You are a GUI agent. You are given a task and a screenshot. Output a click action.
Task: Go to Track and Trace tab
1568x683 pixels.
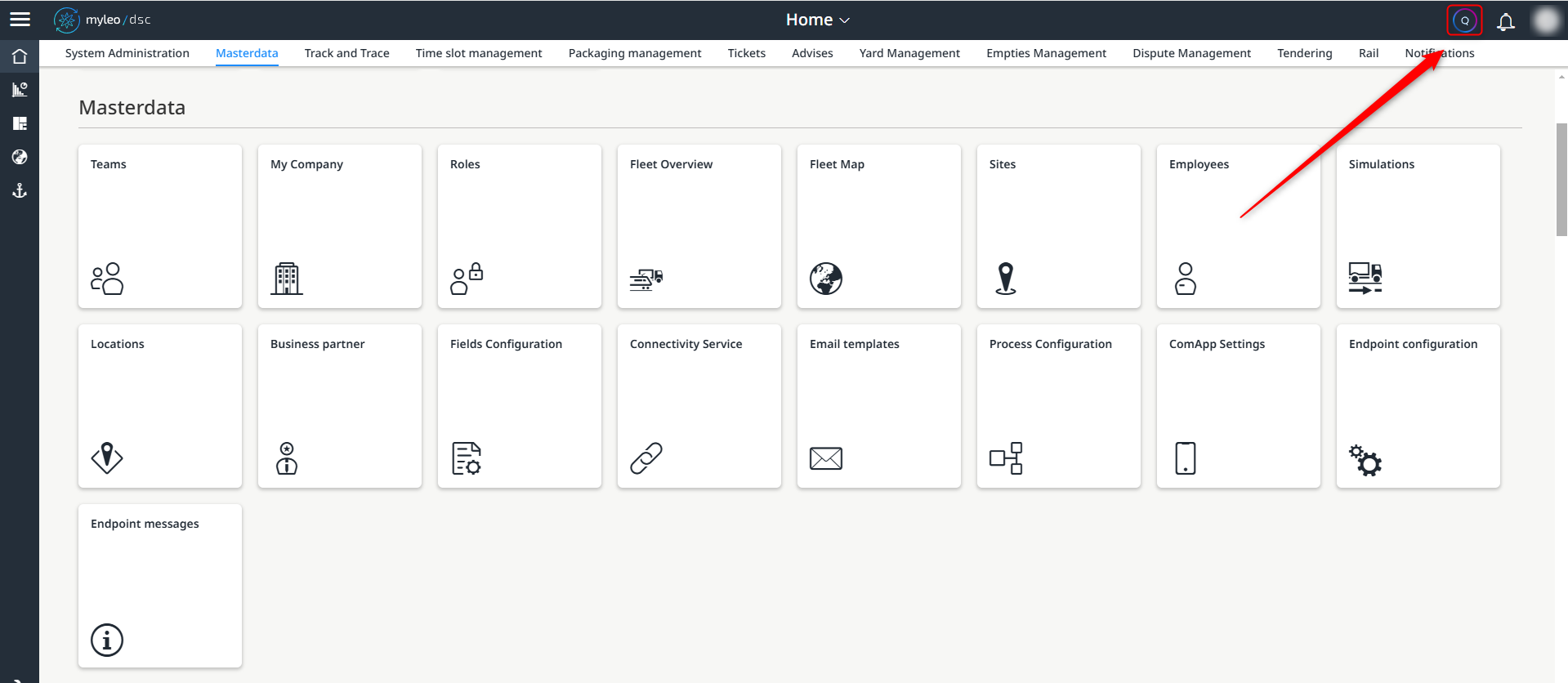pos(346,53)
